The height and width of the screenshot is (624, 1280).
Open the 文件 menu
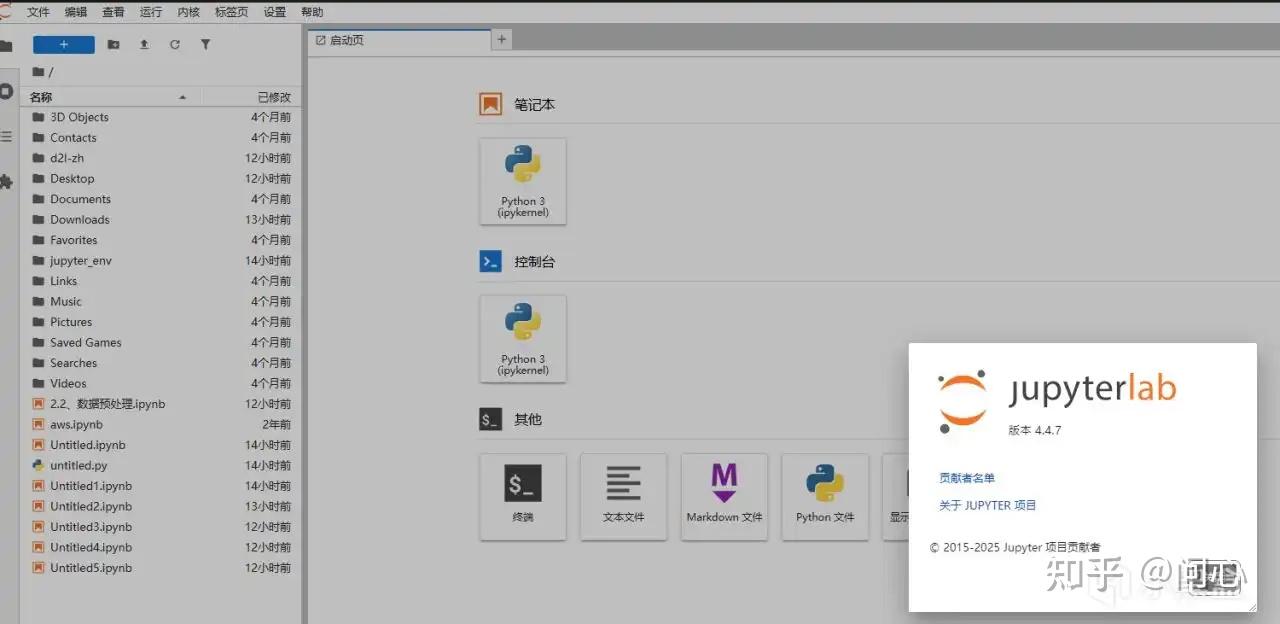click(38, 12)
